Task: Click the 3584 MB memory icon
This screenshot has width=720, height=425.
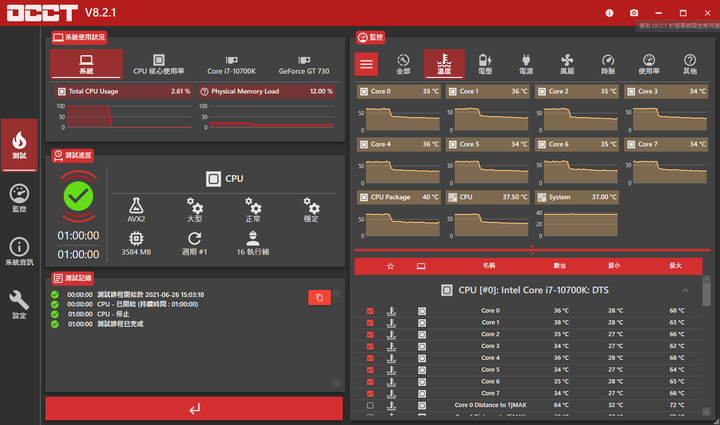Action: pyautogui.click(x=136, y=238)
